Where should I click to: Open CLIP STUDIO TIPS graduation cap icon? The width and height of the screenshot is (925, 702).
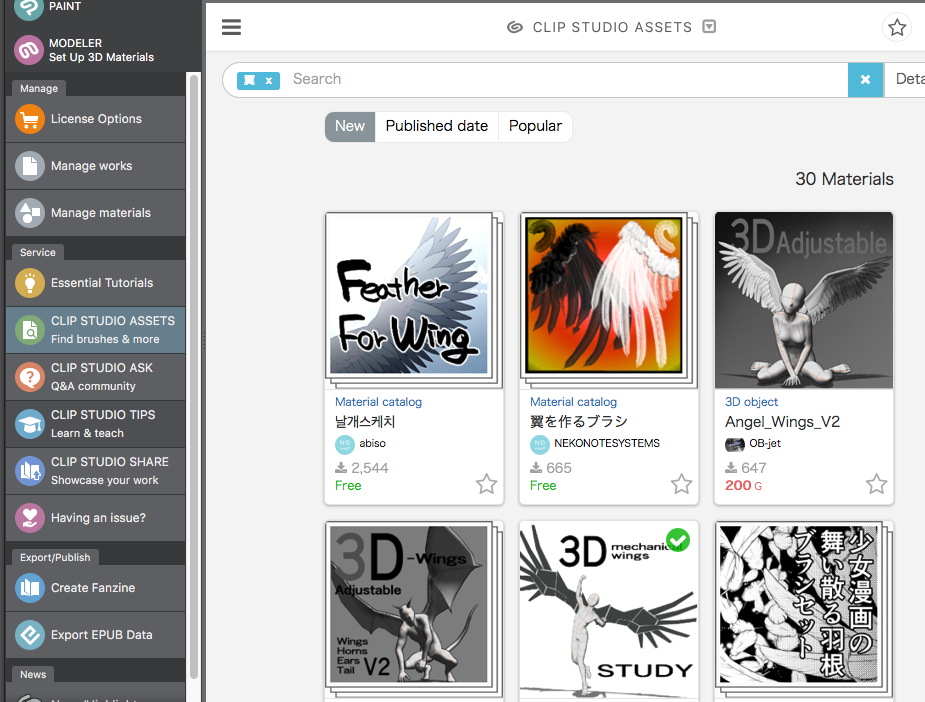tap(29, 424)
